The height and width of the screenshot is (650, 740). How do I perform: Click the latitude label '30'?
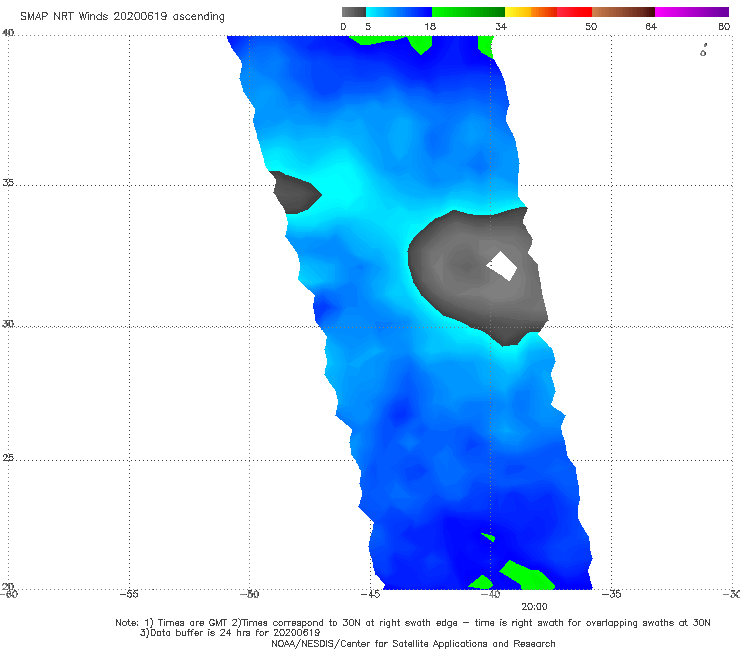pos(8,324)
